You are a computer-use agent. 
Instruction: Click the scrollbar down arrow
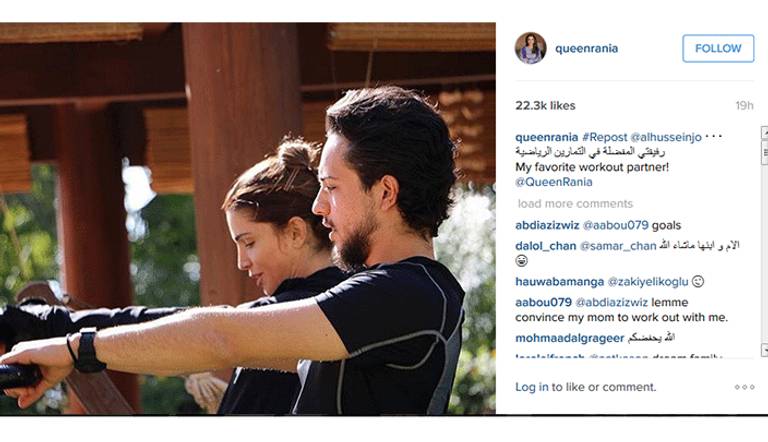[x=764, y=350]
